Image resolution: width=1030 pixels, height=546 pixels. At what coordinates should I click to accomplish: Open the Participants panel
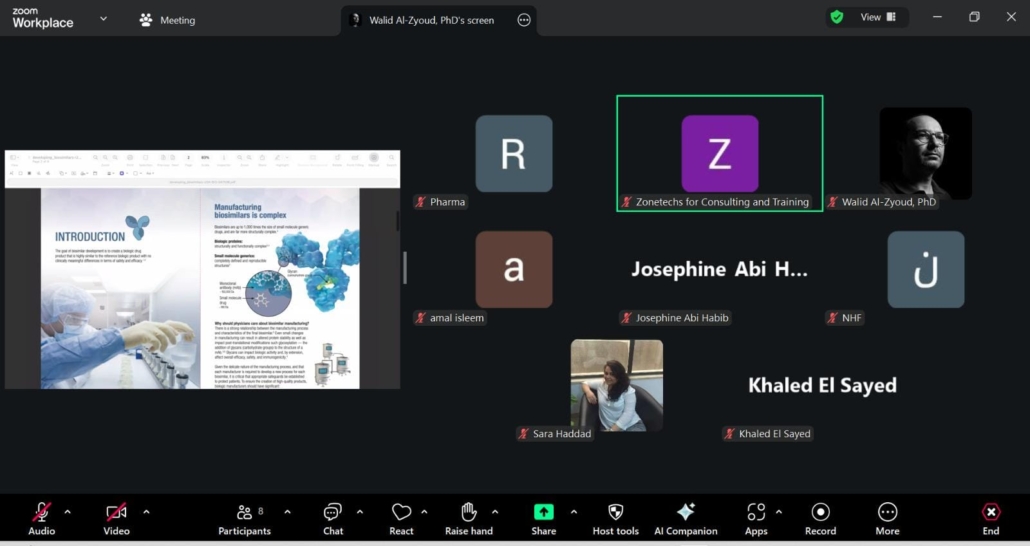tap(244, 518)
